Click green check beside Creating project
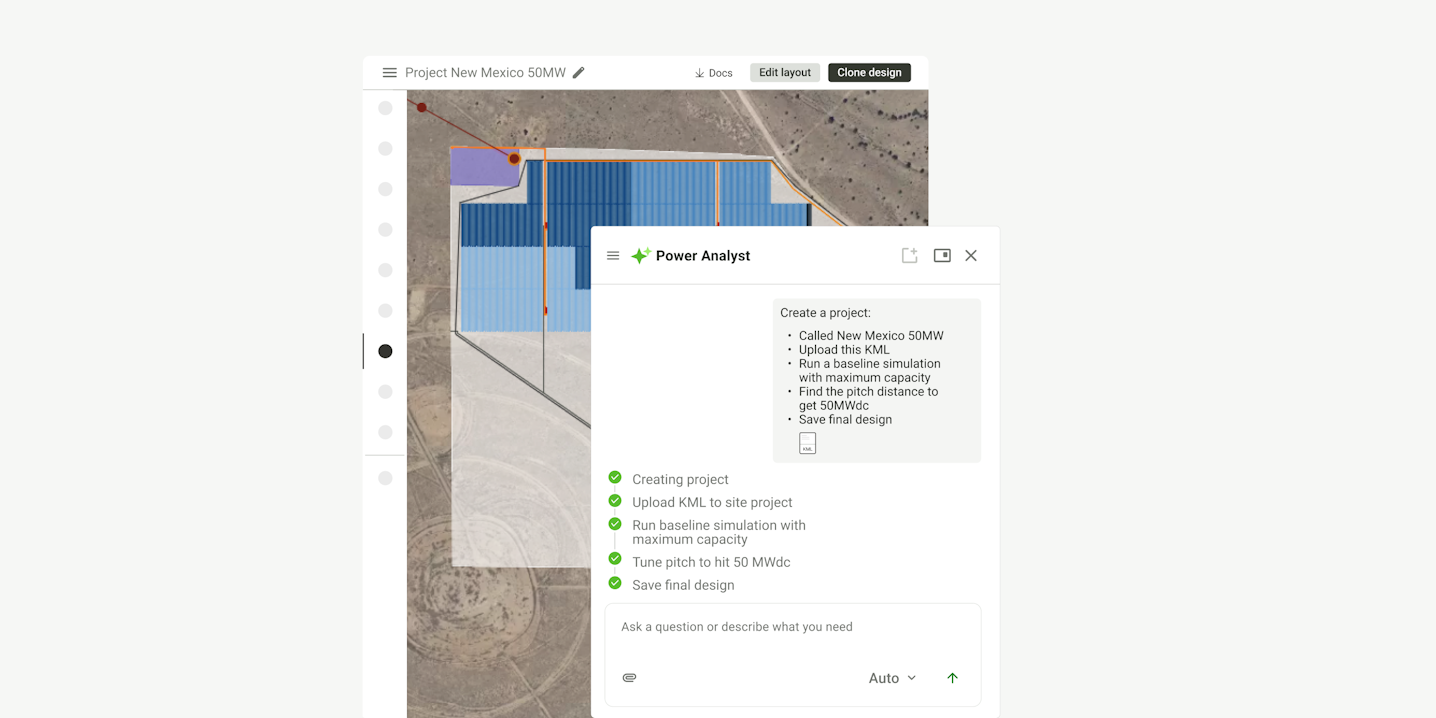1436x718 pixels. pos(615,478)
